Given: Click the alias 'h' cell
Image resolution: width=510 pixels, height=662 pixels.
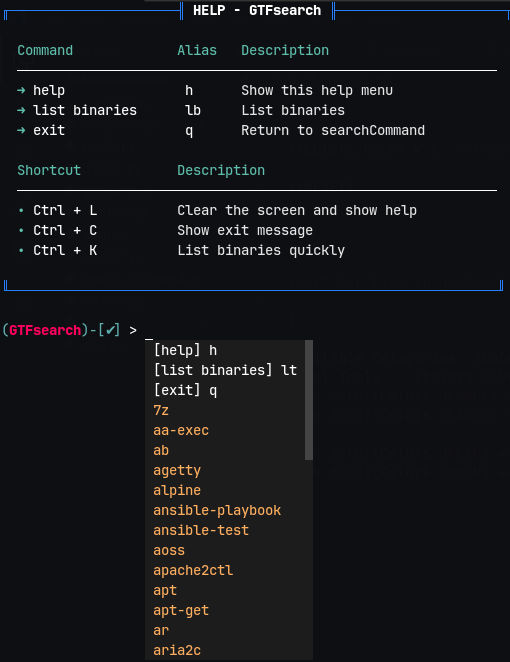Looking at the screenshot, I should (x=189, y=90).
